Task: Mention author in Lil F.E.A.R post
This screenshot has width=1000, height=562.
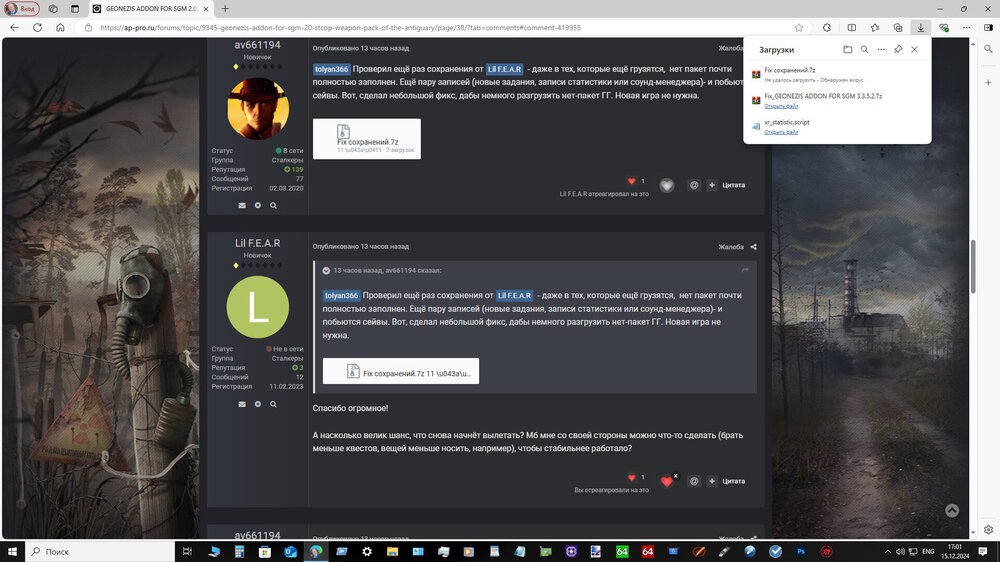Action: click(694, 481)
